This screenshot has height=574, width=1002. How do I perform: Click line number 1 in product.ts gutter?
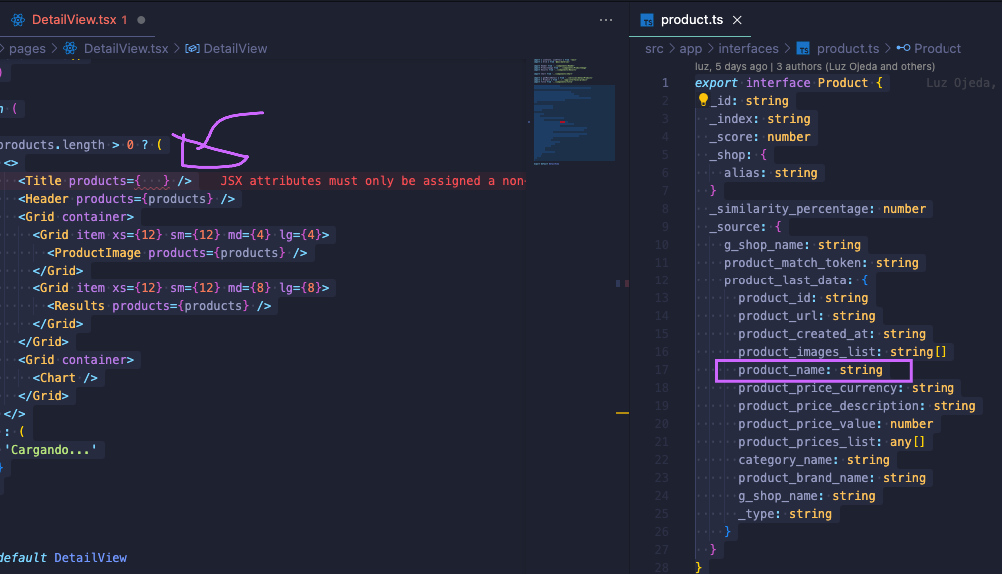pos(665,82)
